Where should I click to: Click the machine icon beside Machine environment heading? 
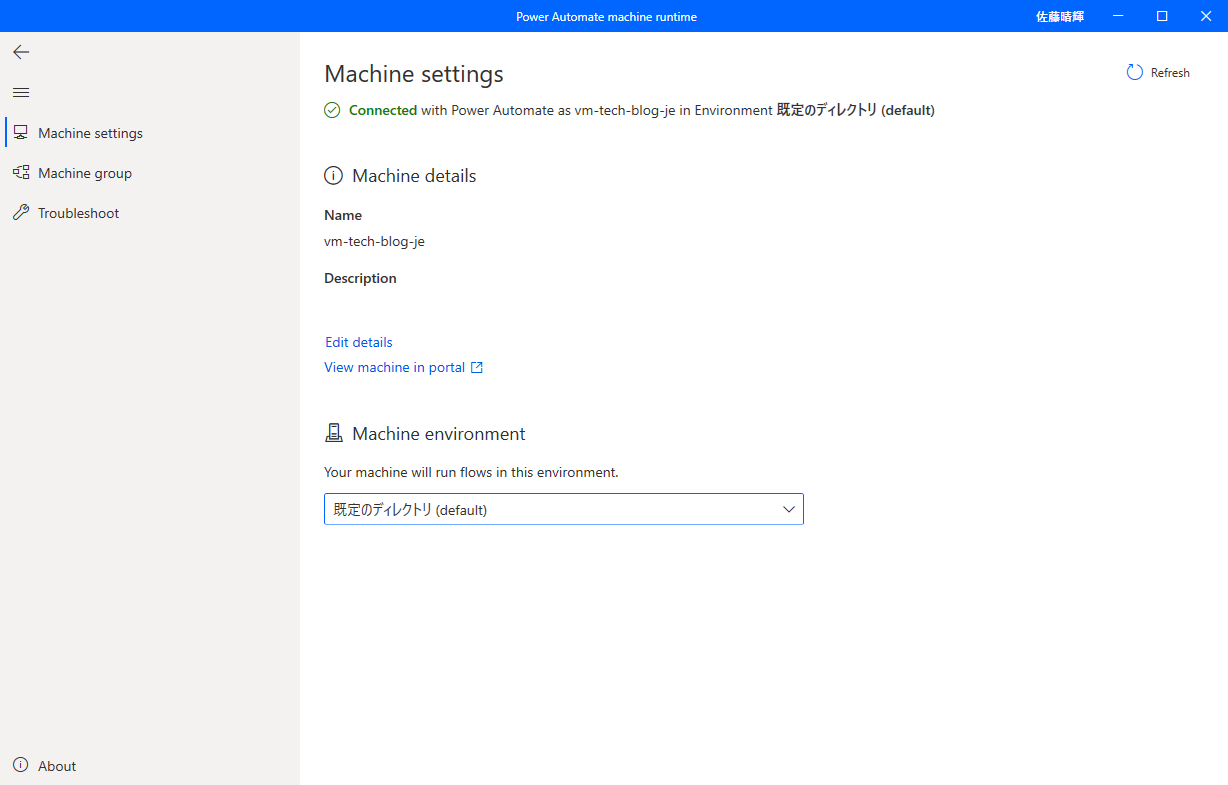(x=334, y=432)
